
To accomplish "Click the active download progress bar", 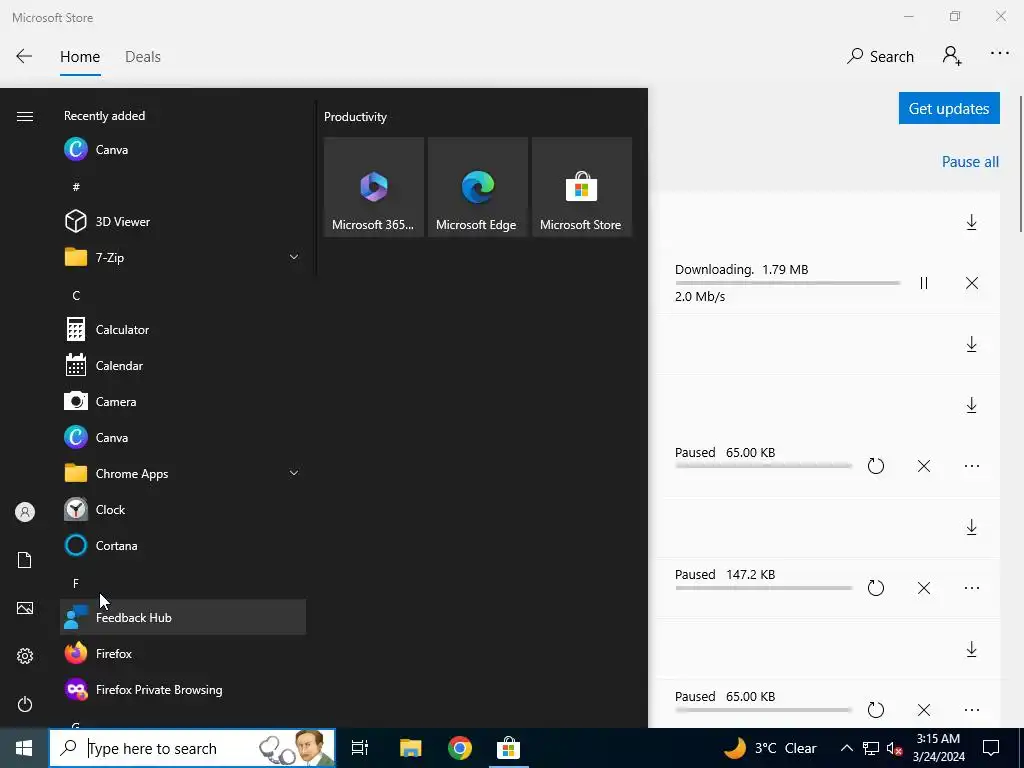I will point(788,283).
